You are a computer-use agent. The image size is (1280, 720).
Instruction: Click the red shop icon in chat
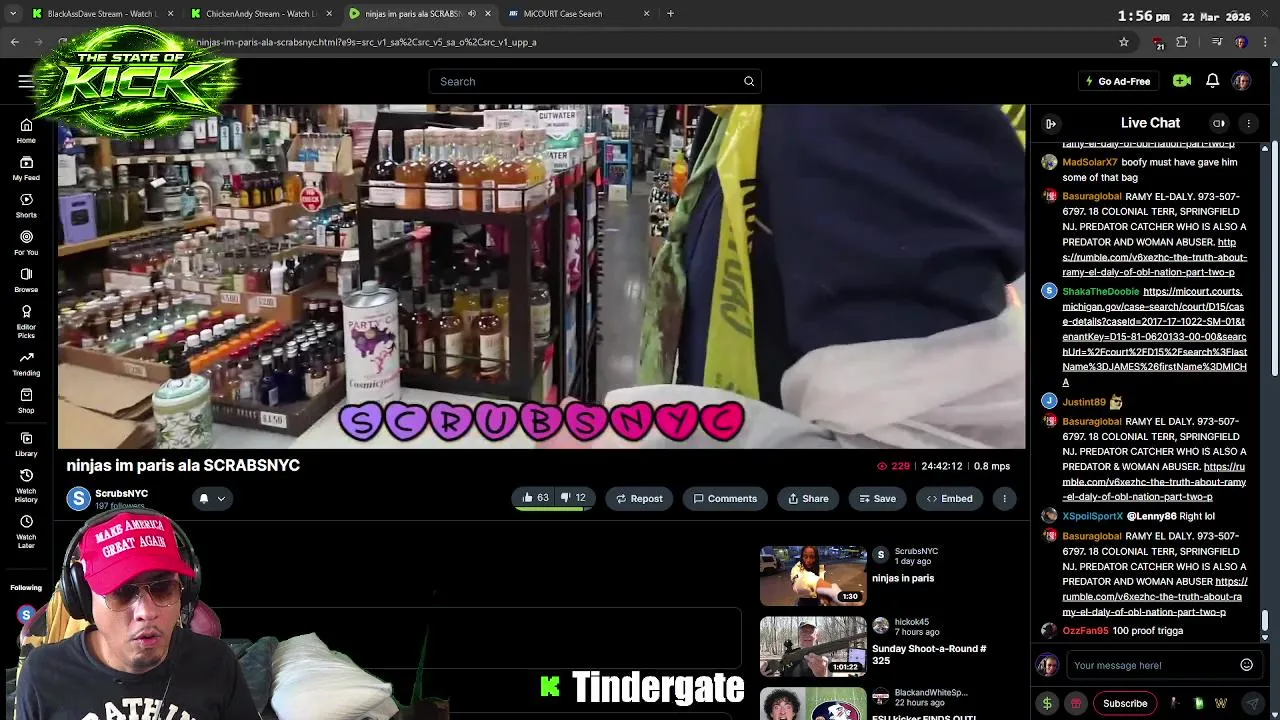[x=1076, y=704]
